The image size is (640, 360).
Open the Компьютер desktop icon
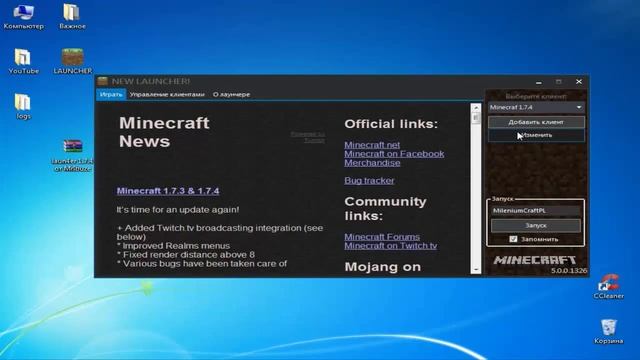coord(23,17)
